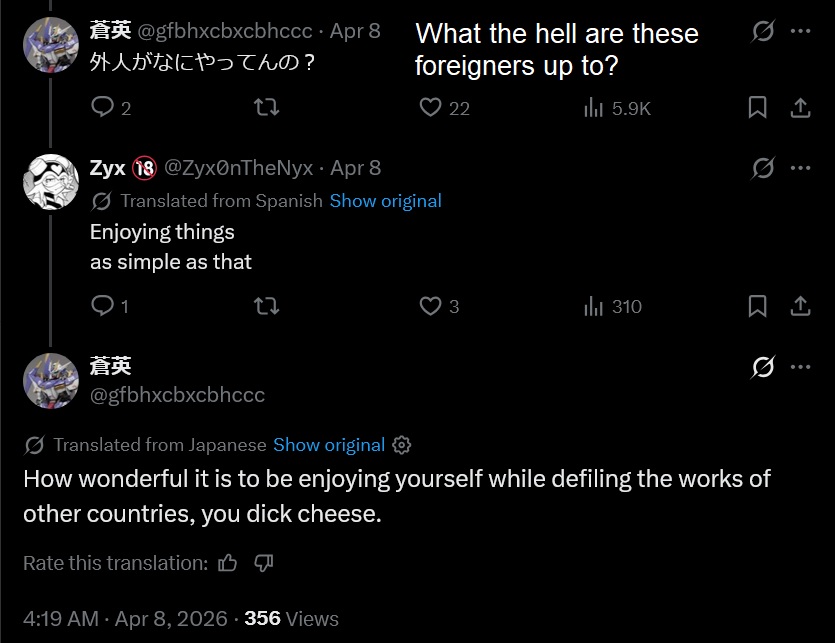This screenshot has width=835, height=643.
Task: Share 蒼英's first tweet
Action: click(x=800, y=107)
